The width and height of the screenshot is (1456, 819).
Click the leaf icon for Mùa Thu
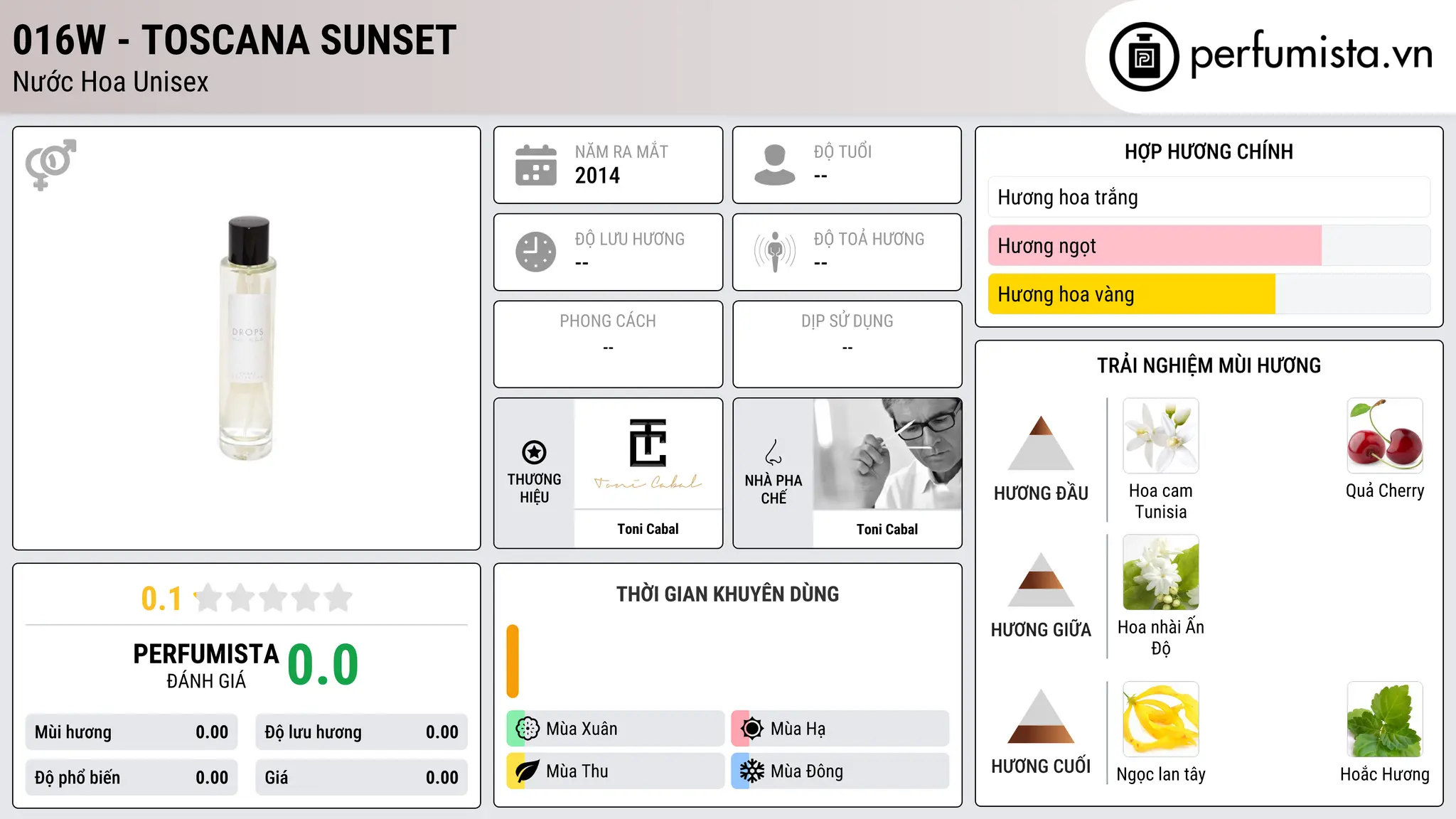tap(527, 771)
